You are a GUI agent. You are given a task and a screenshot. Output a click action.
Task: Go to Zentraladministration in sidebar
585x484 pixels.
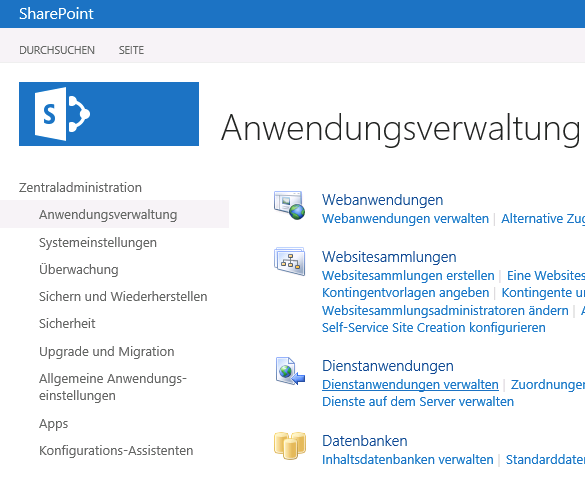click(x=80, y=187)
